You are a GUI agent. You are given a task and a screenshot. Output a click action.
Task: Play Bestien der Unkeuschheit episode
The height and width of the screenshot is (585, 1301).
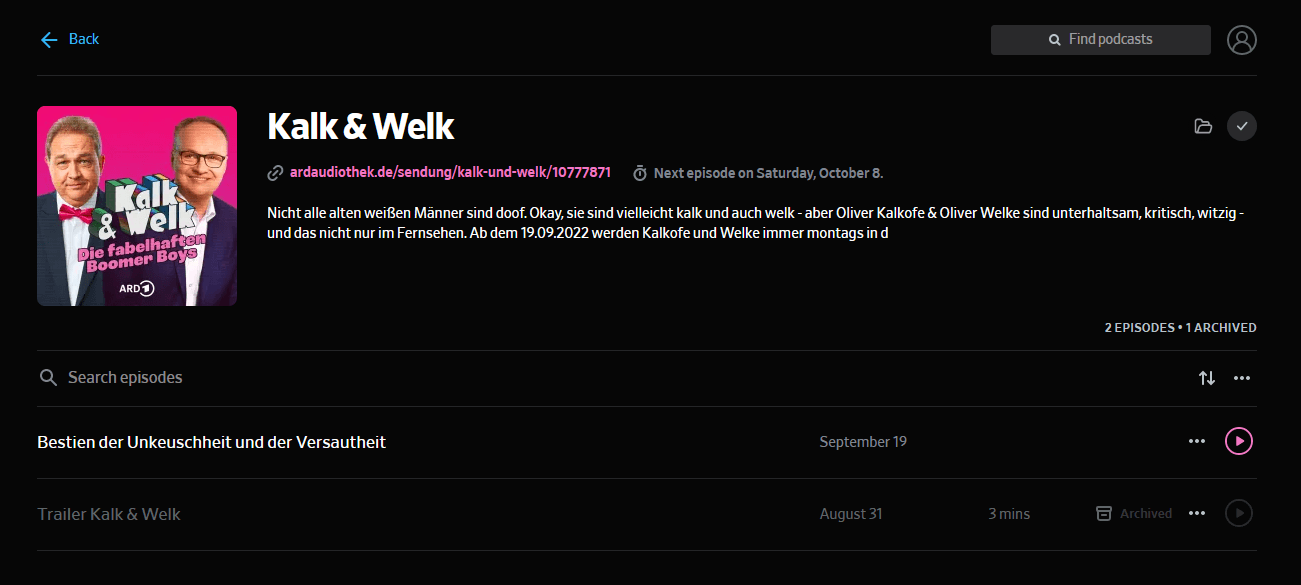(x=1238, y=441)
